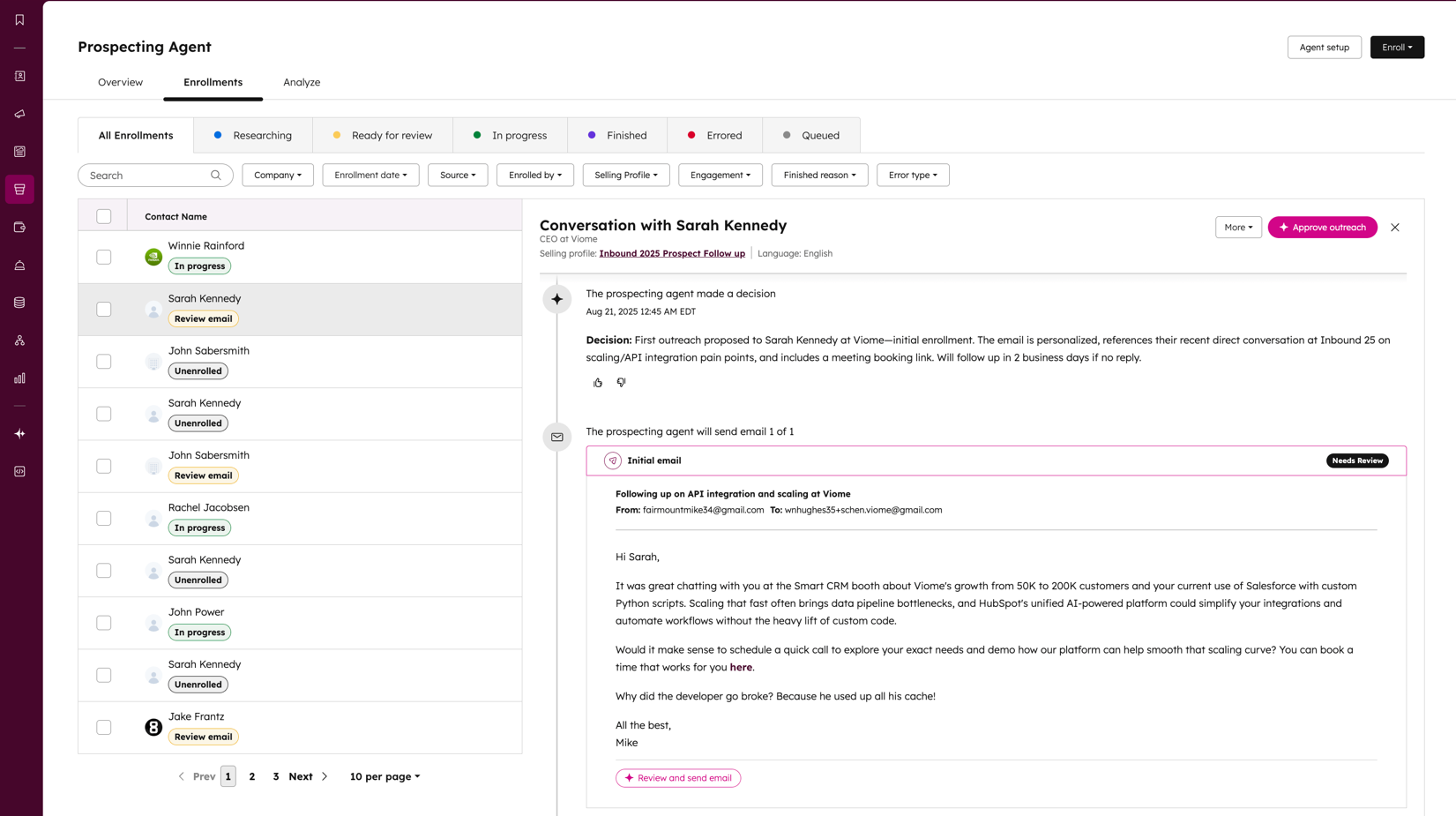
Task: Select the Automations workflow icon in sidebar
Action: click(x=19, y=340)
